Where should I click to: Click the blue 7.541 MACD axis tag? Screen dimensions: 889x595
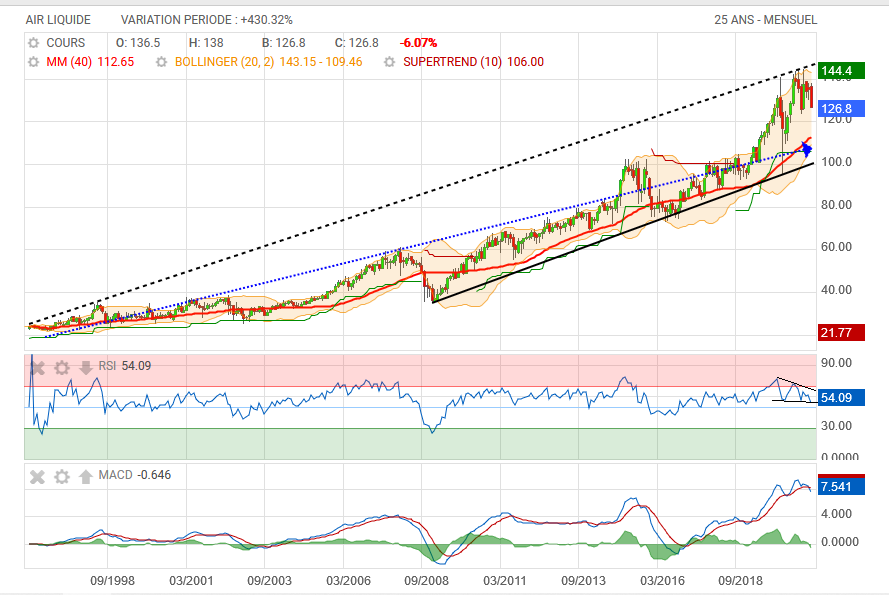point(841,487)
